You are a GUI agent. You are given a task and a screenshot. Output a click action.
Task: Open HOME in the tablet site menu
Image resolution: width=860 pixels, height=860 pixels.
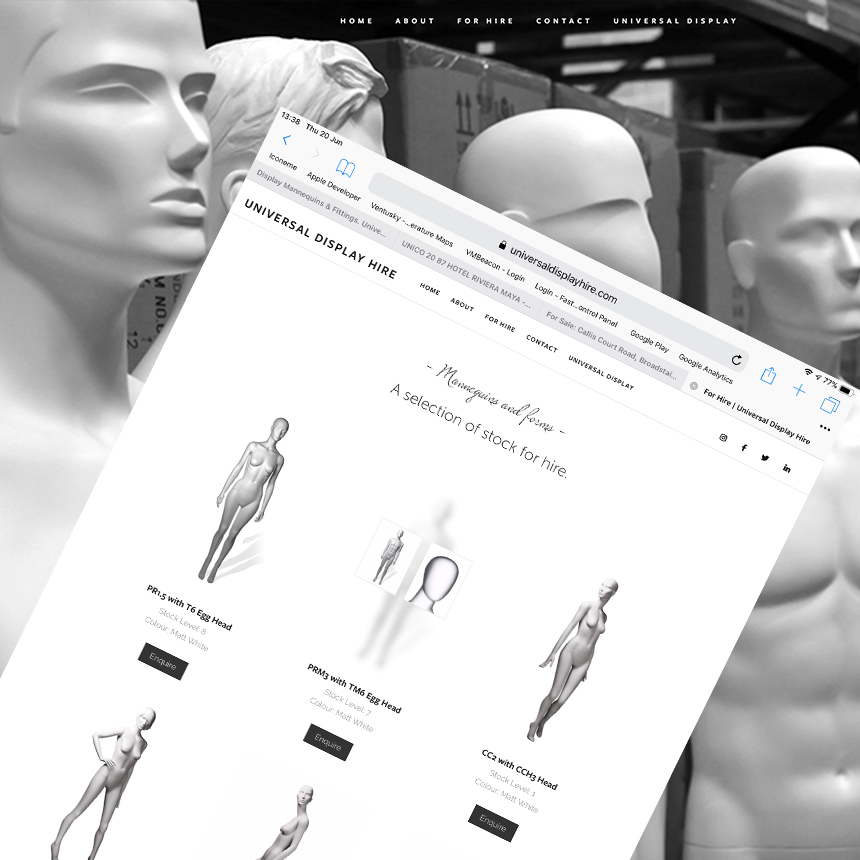[x=430, y=289]
